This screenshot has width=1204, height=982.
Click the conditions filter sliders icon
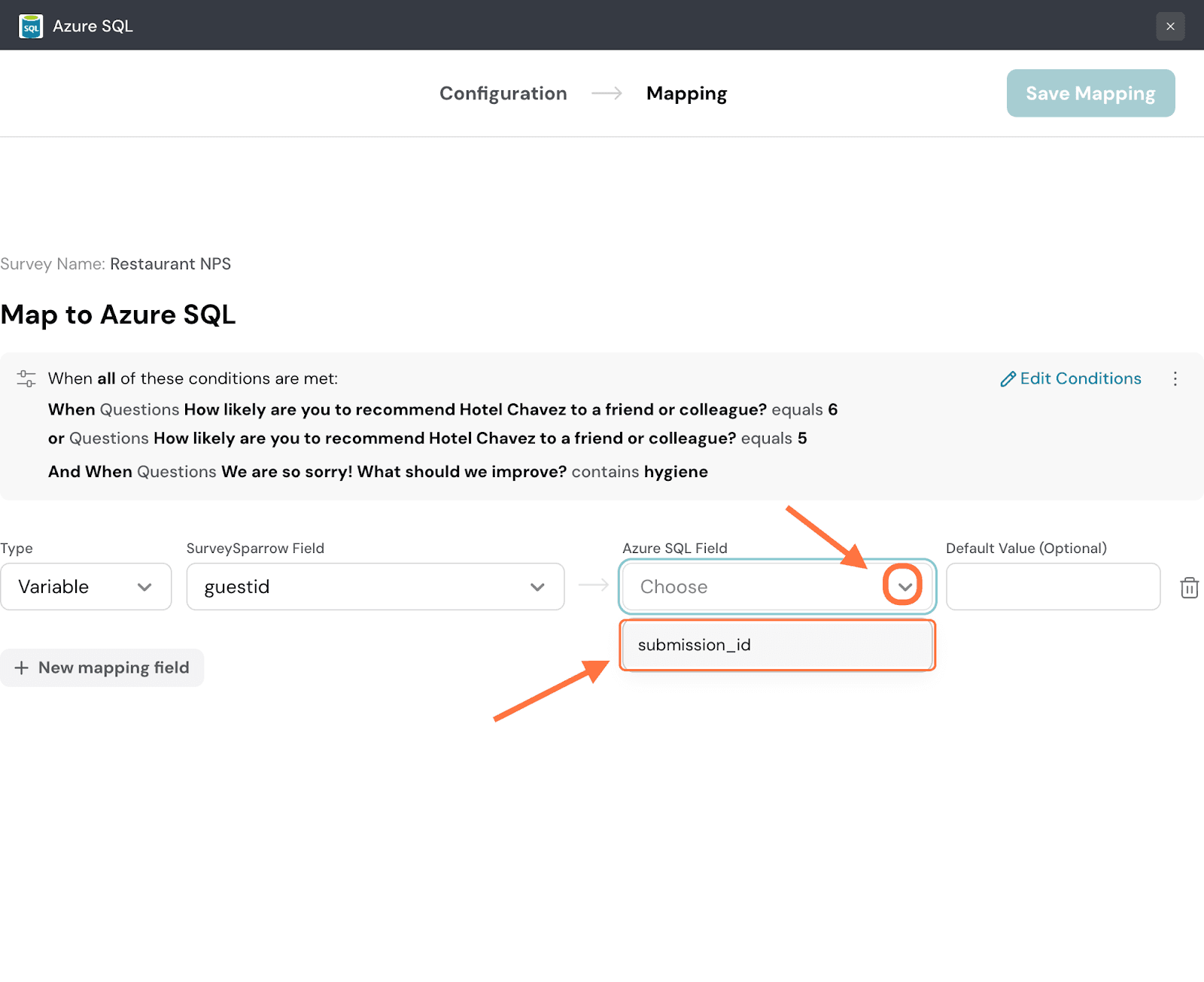click(26, 379)
